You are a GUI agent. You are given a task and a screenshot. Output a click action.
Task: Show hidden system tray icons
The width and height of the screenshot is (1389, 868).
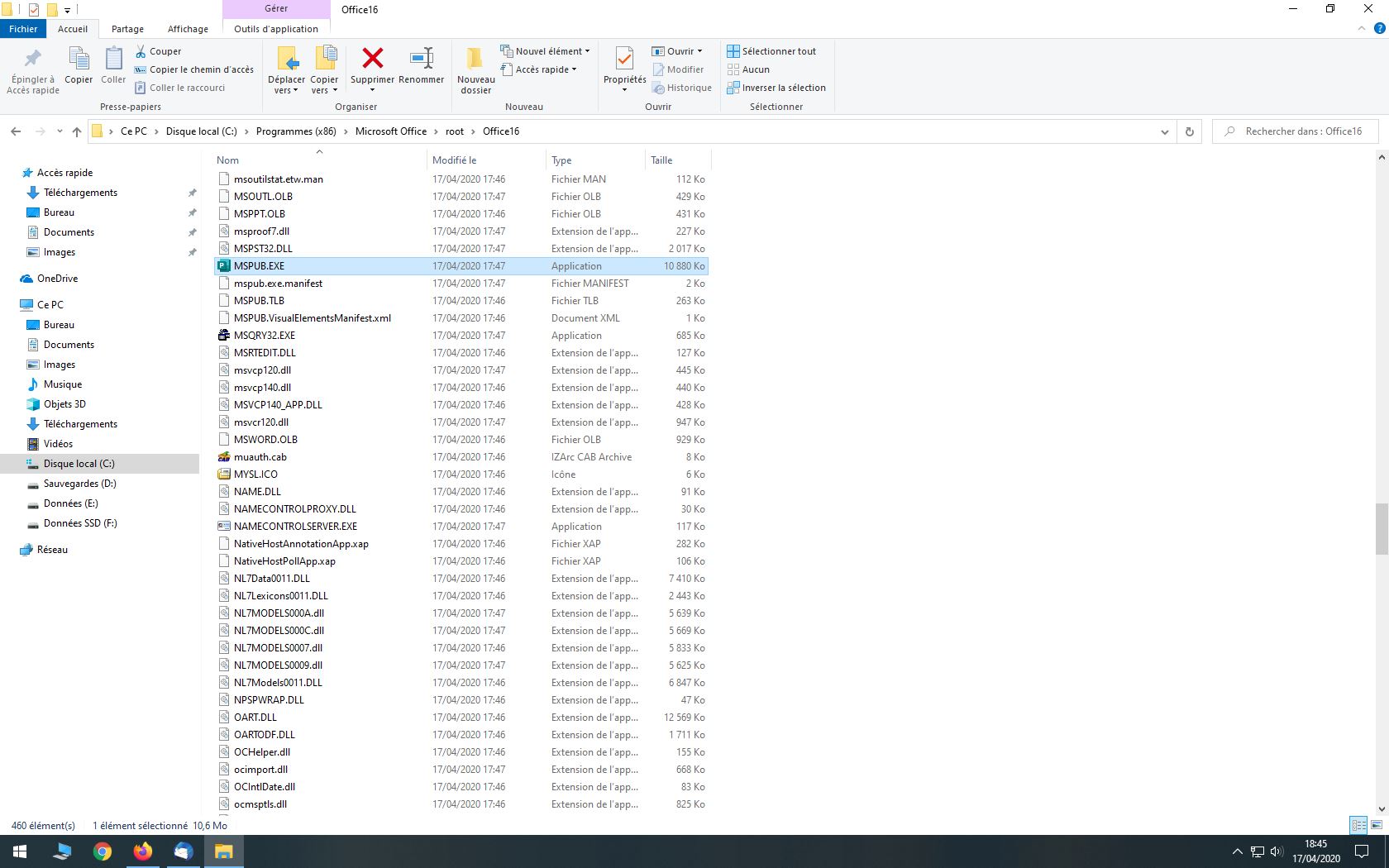(x=1237, y=851)
